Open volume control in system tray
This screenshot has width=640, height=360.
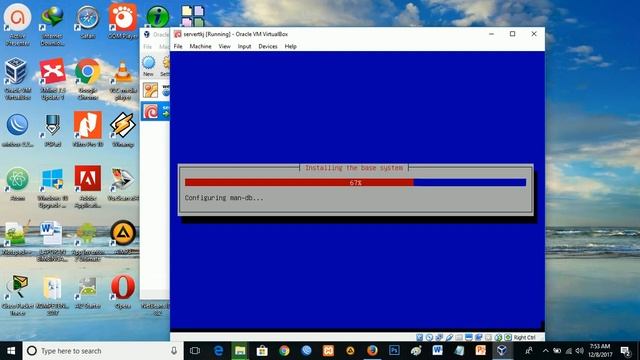click(579, 351)
